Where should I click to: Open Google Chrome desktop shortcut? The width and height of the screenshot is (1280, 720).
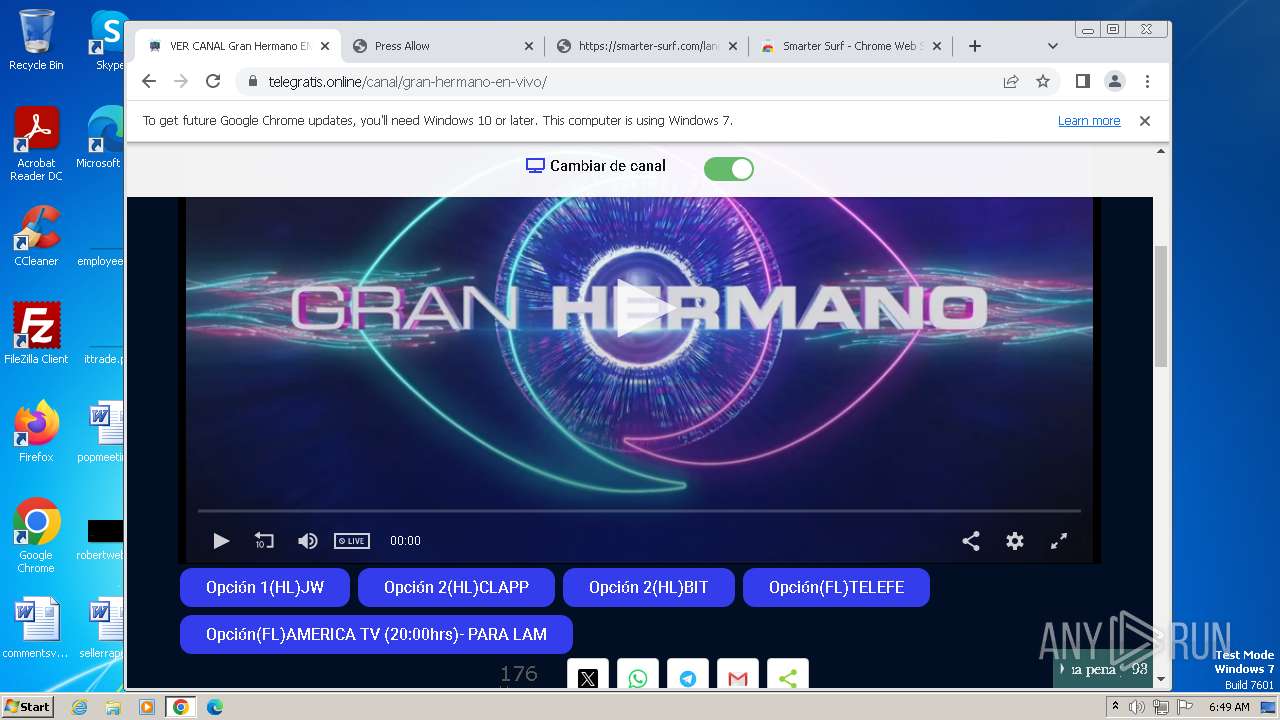(36, 536)
